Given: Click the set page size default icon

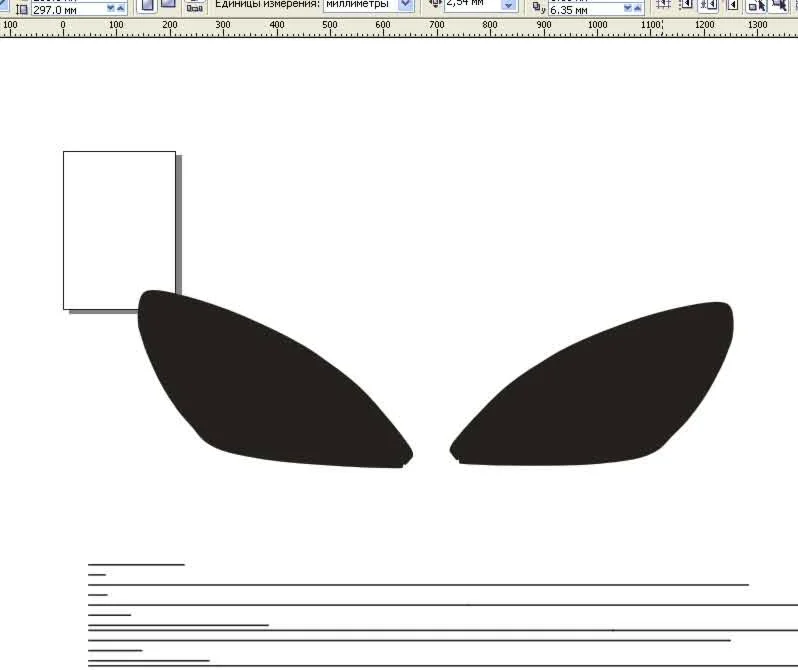Looking at the screenshot, I should pos(195,5).
